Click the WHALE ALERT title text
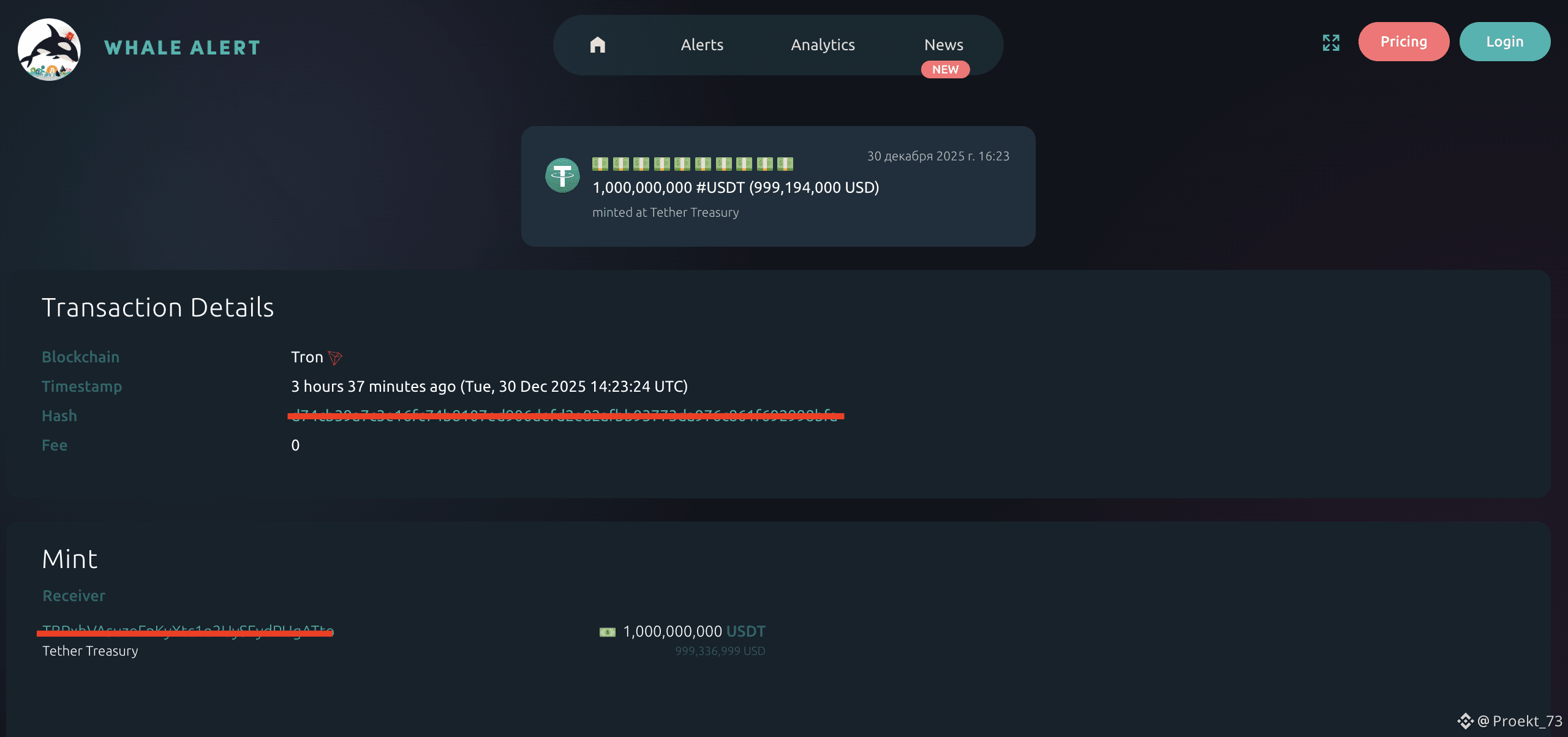The height and width of the screenshot is (737, 1568). pyautogui.click(x=183, y=48)
